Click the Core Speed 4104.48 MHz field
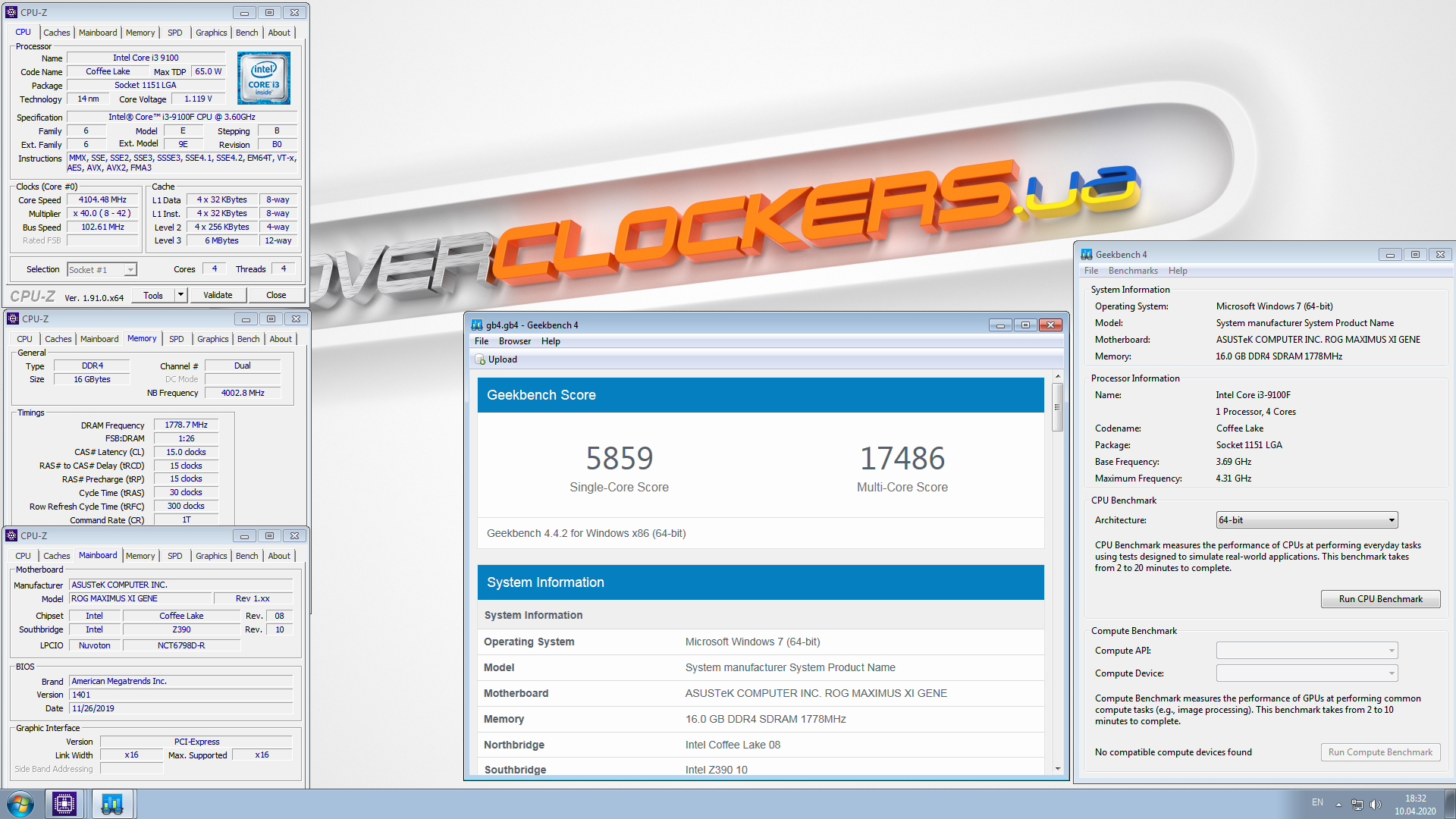1456x819 pixels. point(103,200)
